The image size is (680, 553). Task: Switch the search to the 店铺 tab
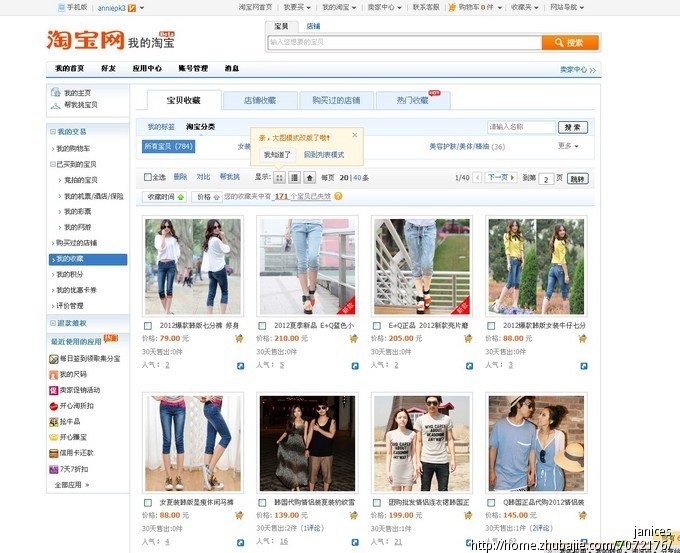(x=313, y=26)
